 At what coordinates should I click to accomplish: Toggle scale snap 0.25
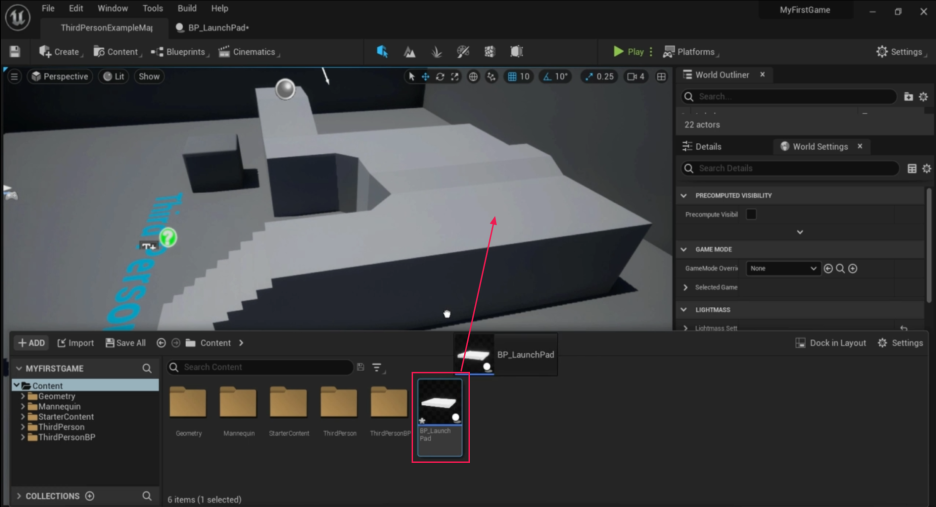pos(599,76)
